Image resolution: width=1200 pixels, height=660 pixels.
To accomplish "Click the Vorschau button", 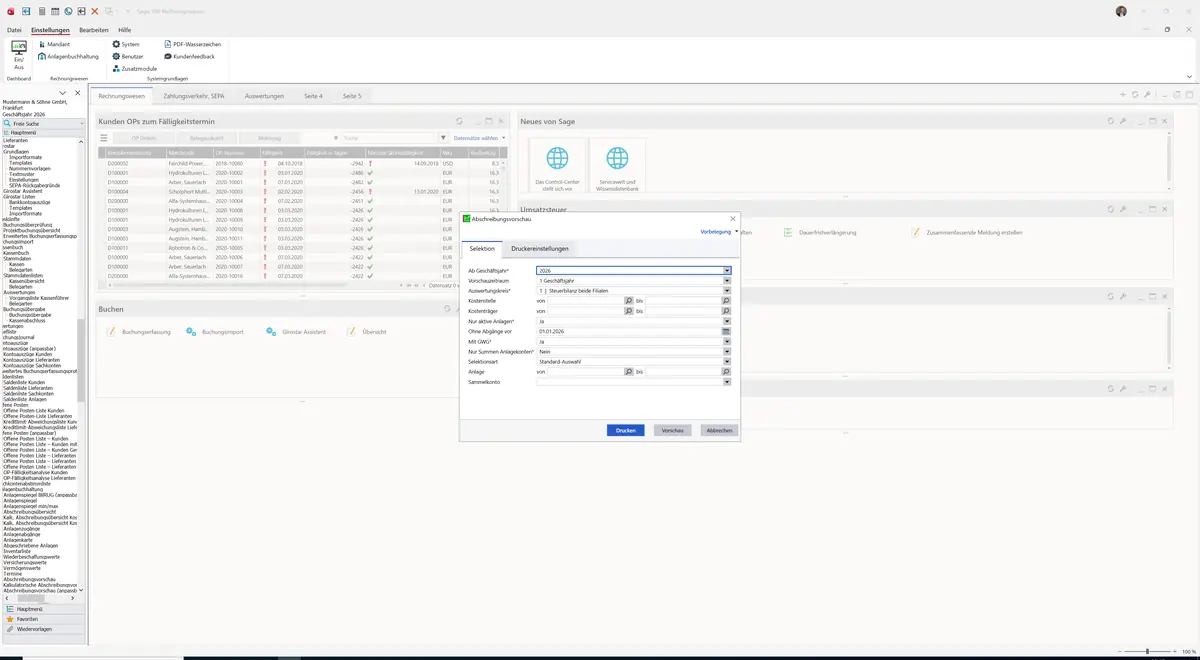I will [674, 430].
